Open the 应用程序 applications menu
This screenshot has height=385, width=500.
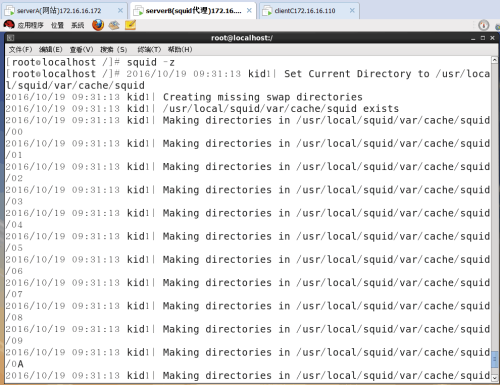point(30,25)
